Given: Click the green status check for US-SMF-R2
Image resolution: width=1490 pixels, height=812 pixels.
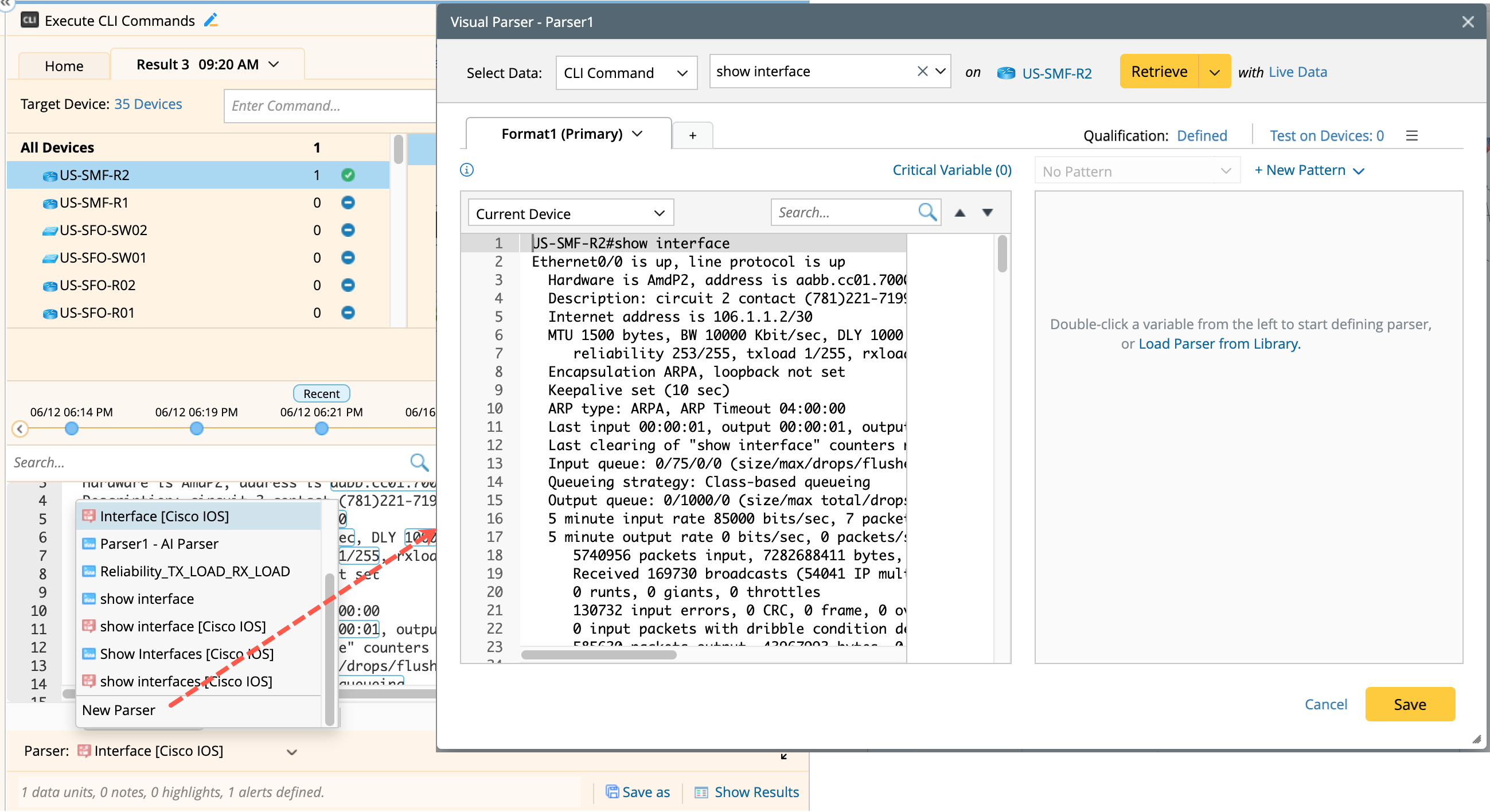Looking at the screenshot, I should click(348, 175).
